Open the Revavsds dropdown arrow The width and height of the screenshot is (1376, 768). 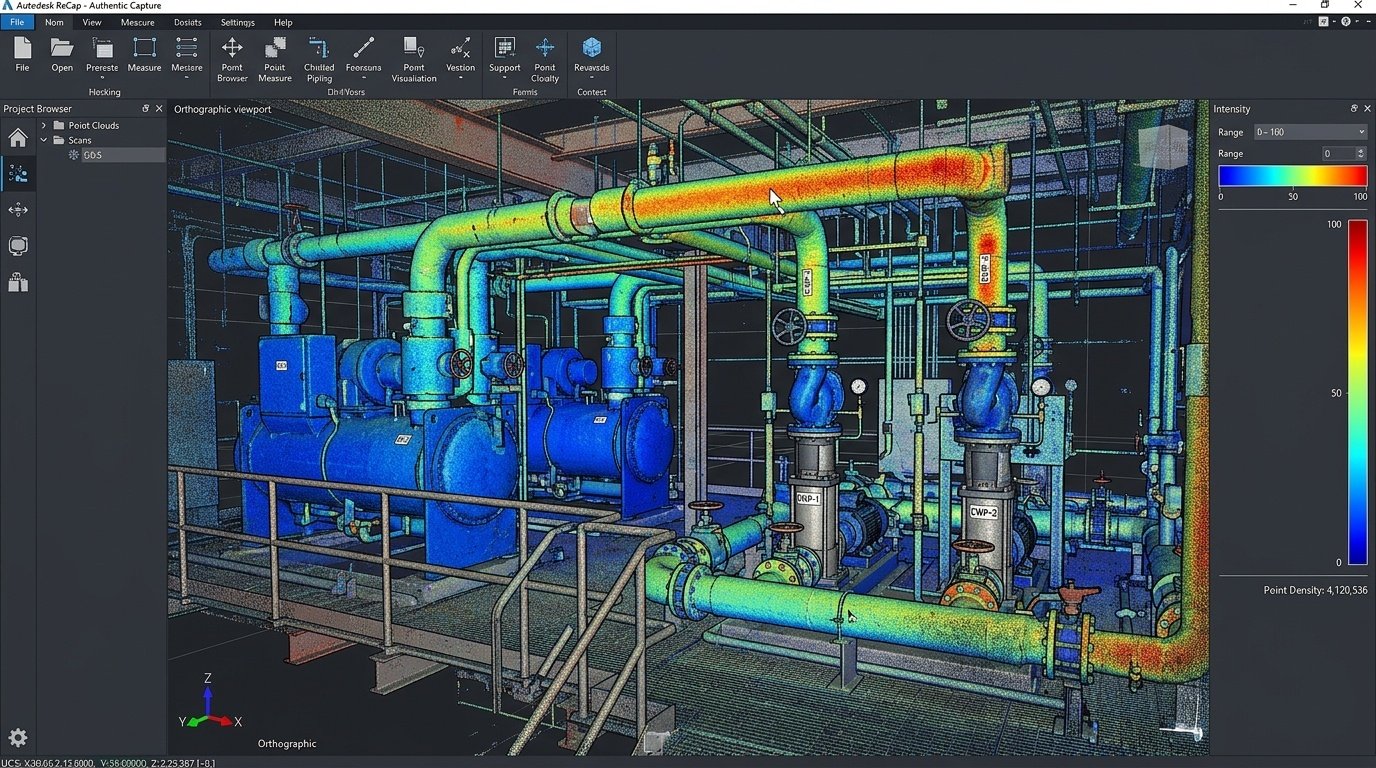(x=592, y=78)
